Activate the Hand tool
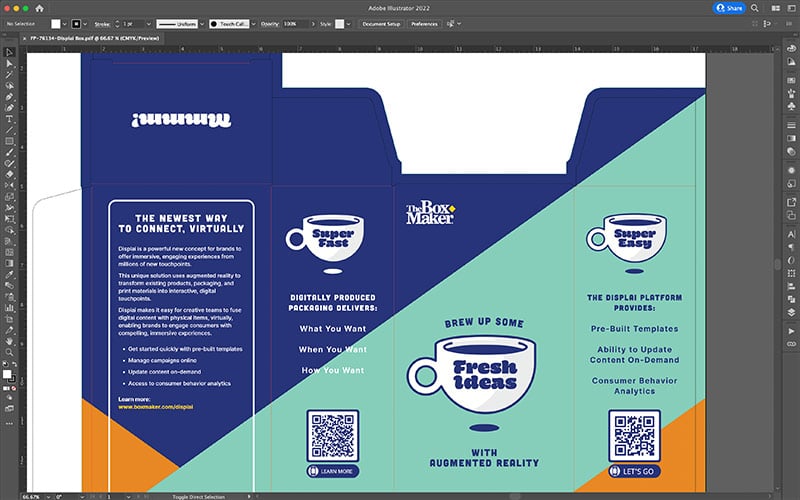This screenshot has width=800, height=500. coord(9,341)
